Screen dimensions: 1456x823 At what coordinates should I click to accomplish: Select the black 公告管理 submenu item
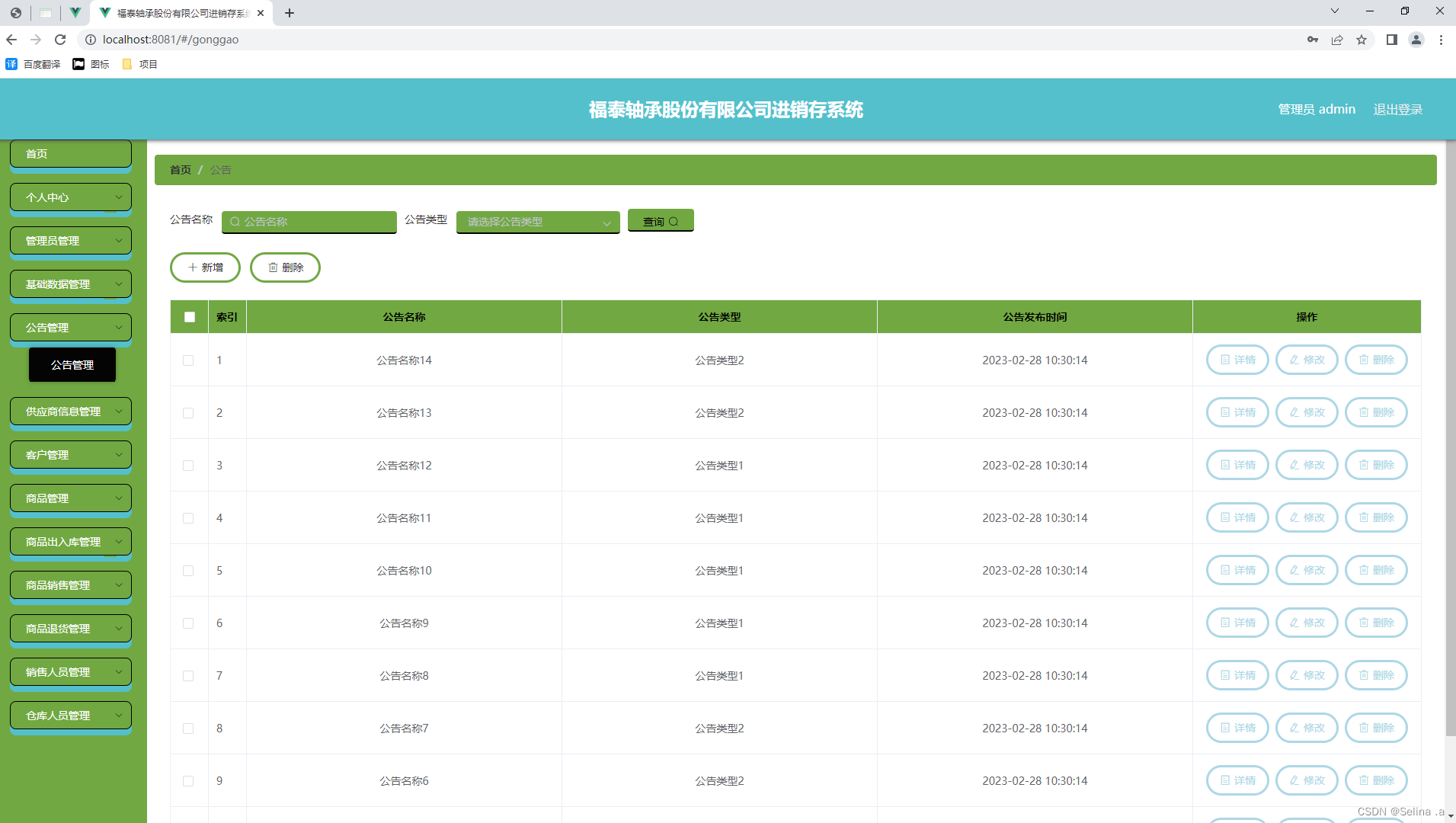click(72, 365)
